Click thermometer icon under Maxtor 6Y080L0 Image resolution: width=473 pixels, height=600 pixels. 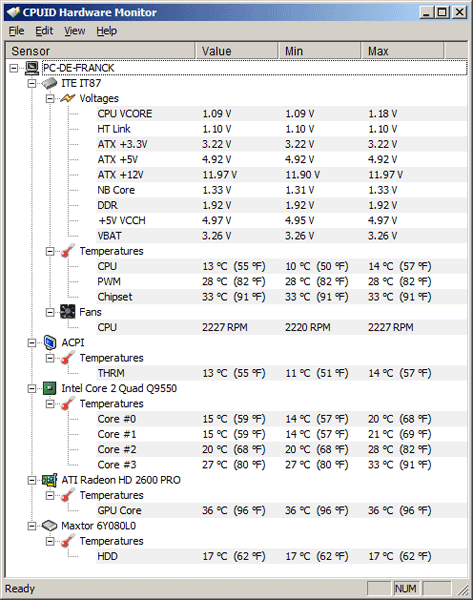coord(67,541)
